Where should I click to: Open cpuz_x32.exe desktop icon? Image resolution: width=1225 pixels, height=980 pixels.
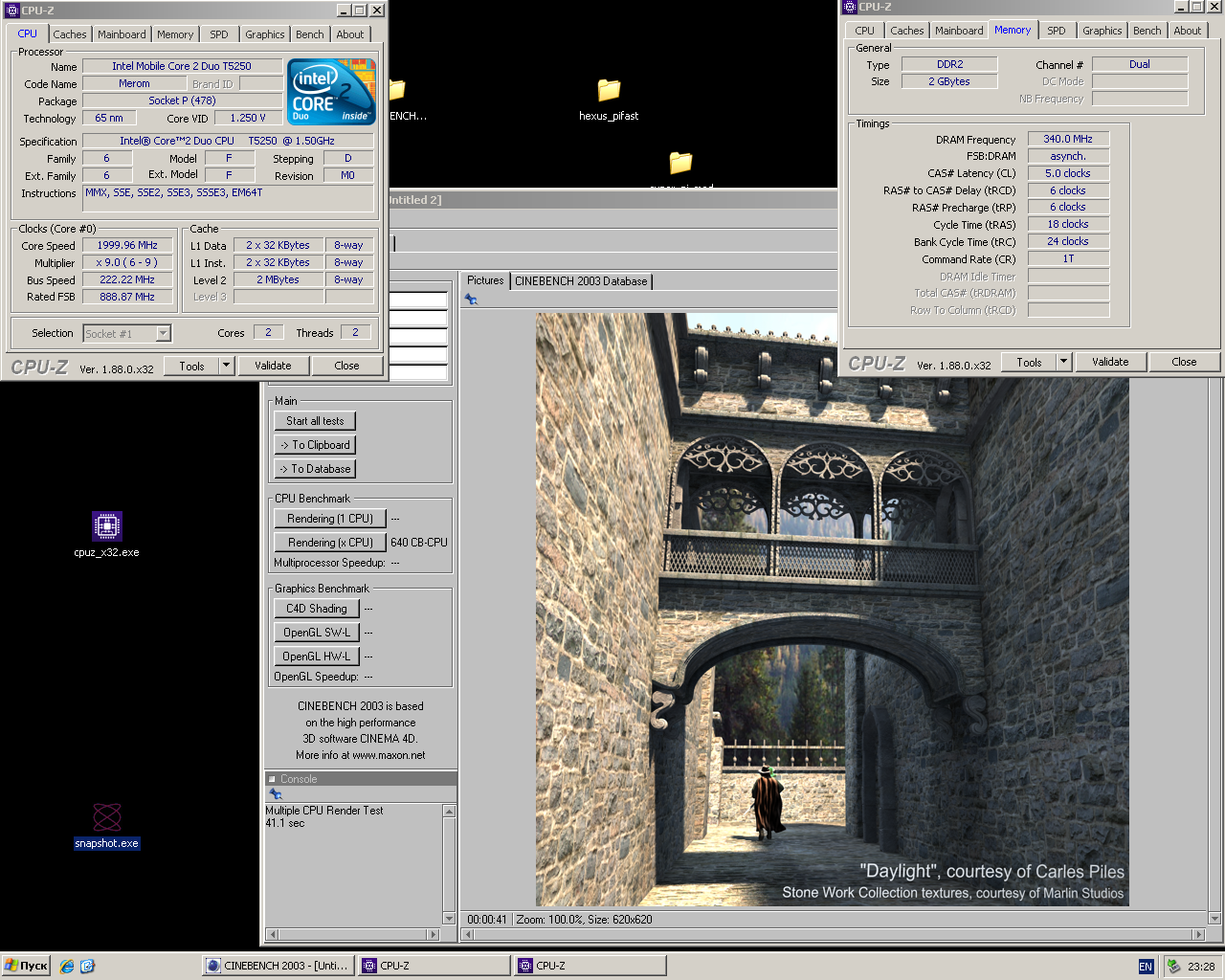click(x=106, y=534)
